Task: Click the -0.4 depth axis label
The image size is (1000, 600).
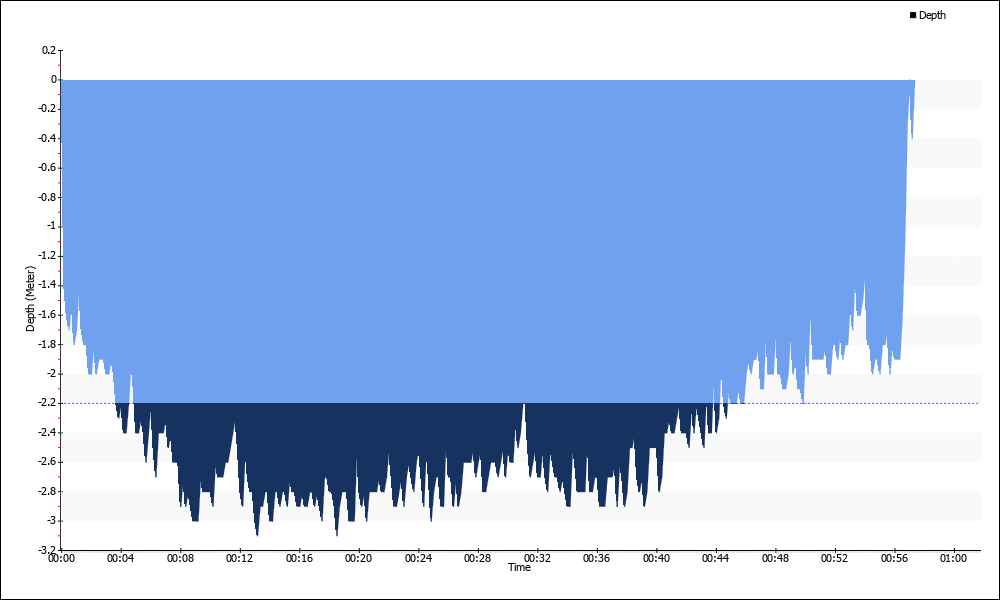Action: [x=48, y=138]
